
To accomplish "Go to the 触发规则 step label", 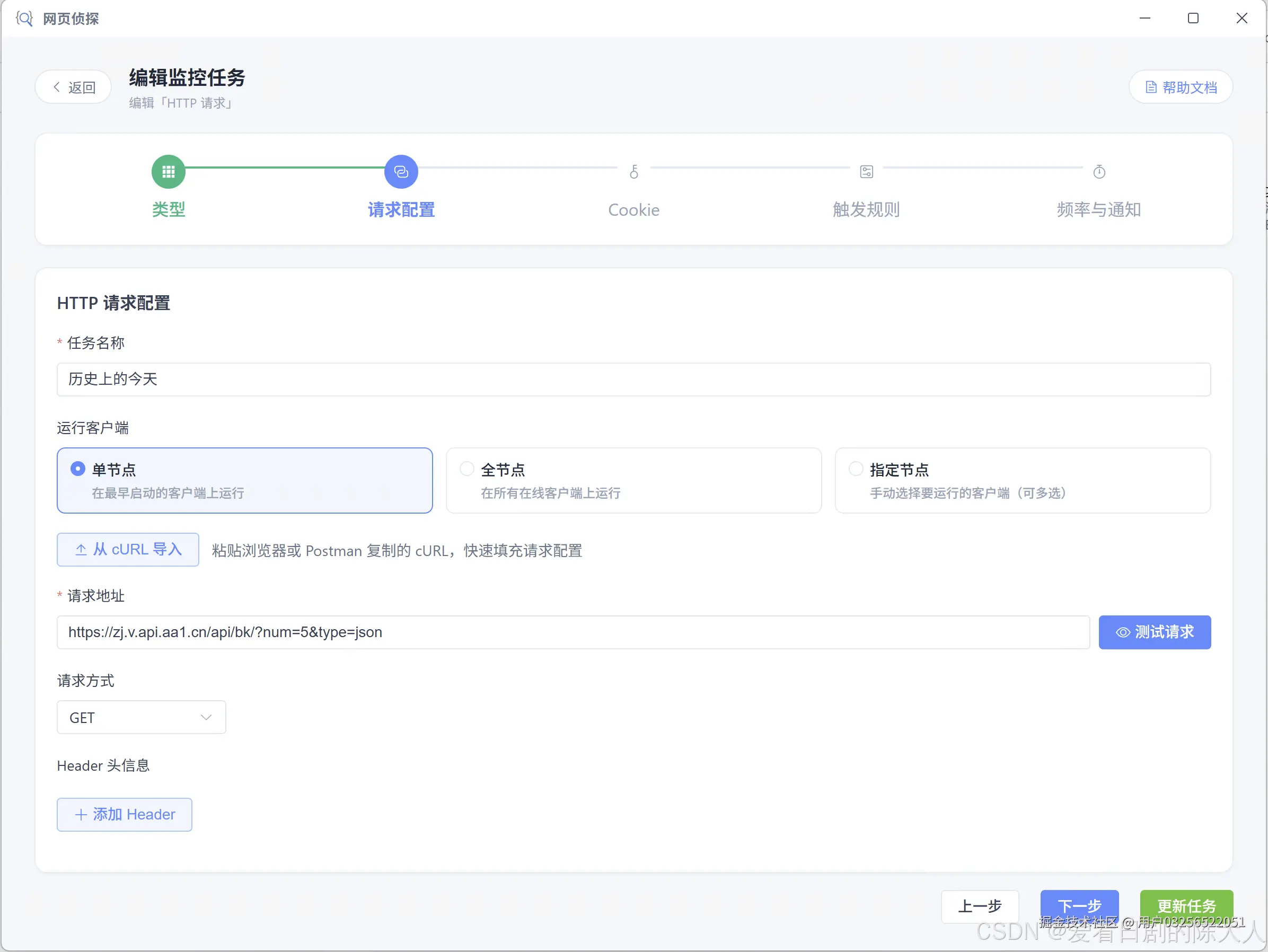I will click(866, 210).
